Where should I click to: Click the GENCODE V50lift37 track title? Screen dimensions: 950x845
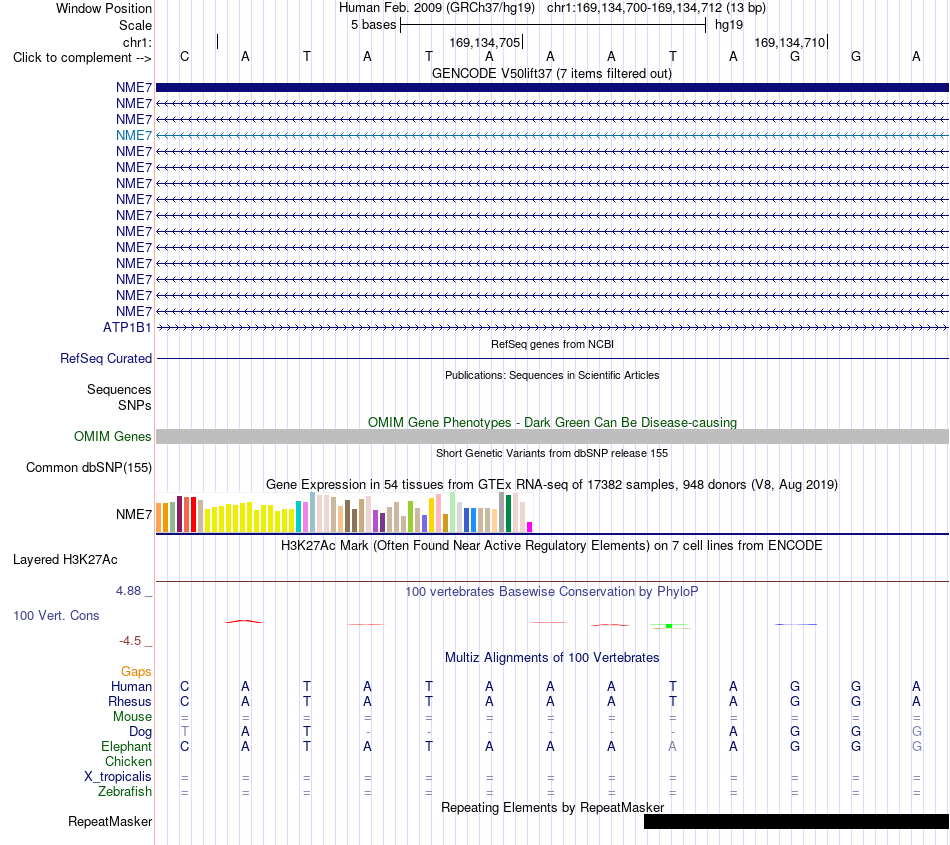click(x=551, y=73)
